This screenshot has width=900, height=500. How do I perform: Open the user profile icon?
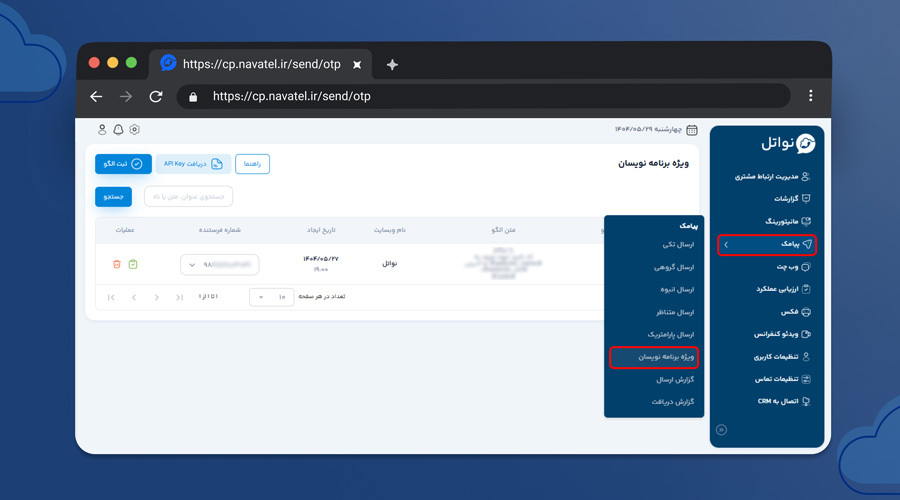(x=102, y=130)
